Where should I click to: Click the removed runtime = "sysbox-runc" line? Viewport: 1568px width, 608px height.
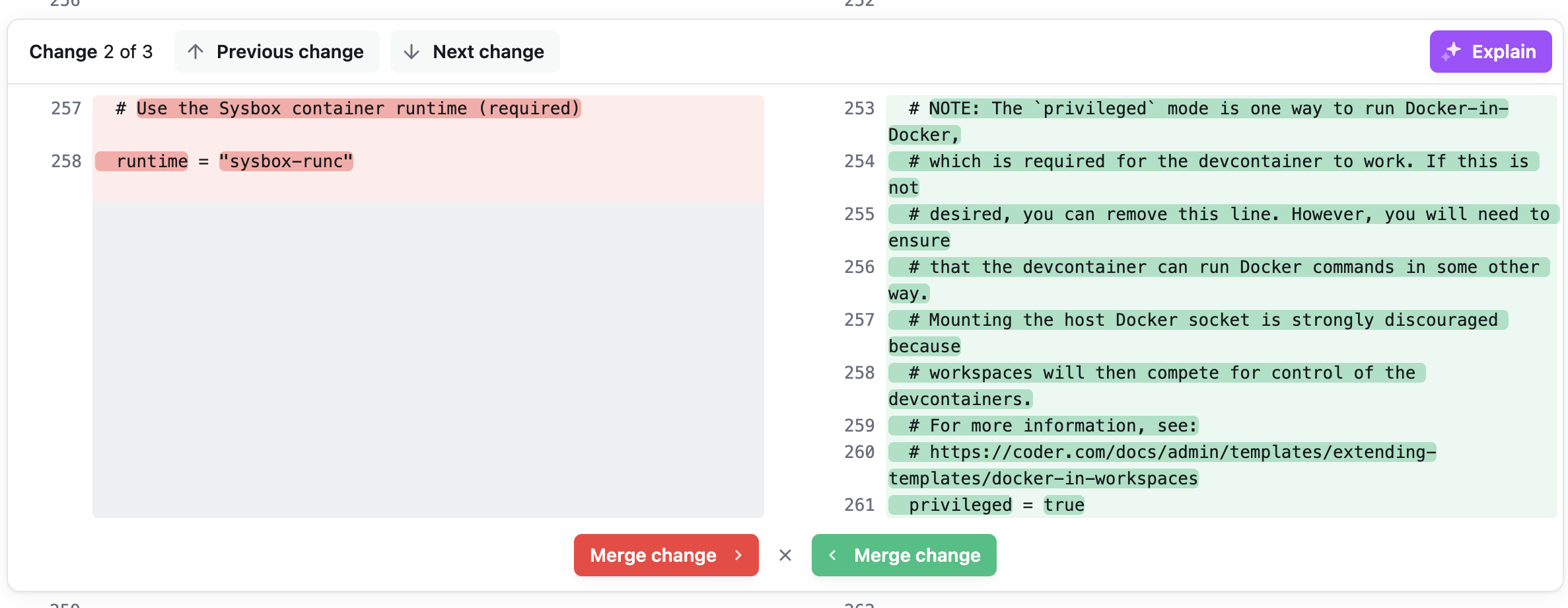click(x=234, y=161)
